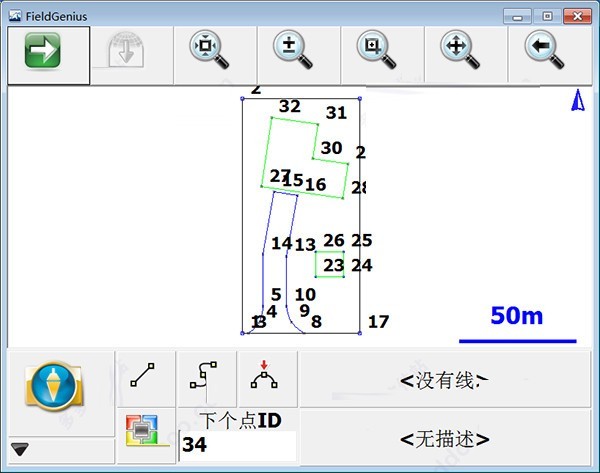600x473 pixels.
Task: Close the FieldGenius window
Action: (577, 16)
